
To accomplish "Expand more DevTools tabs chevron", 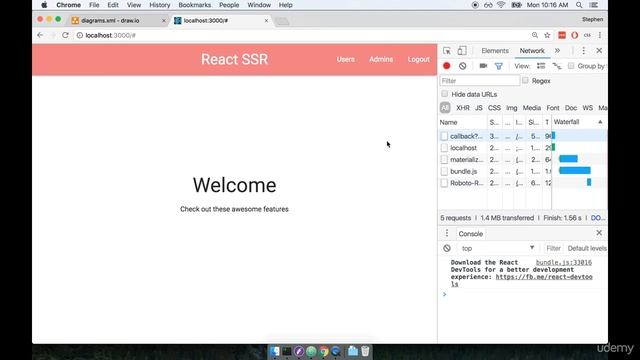I will pyautogui.click(x=557, y=51).
